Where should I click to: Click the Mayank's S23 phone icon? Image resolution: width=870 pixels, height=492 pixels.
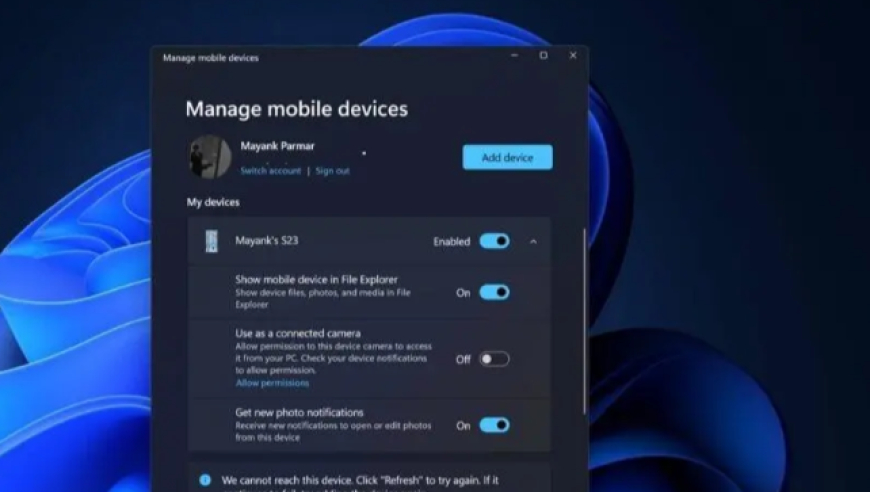click(211, 241)
